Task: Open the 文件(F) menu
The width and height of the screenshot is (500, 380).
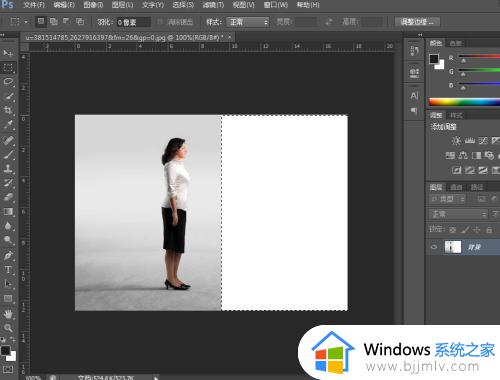Action: click(34, 5)
